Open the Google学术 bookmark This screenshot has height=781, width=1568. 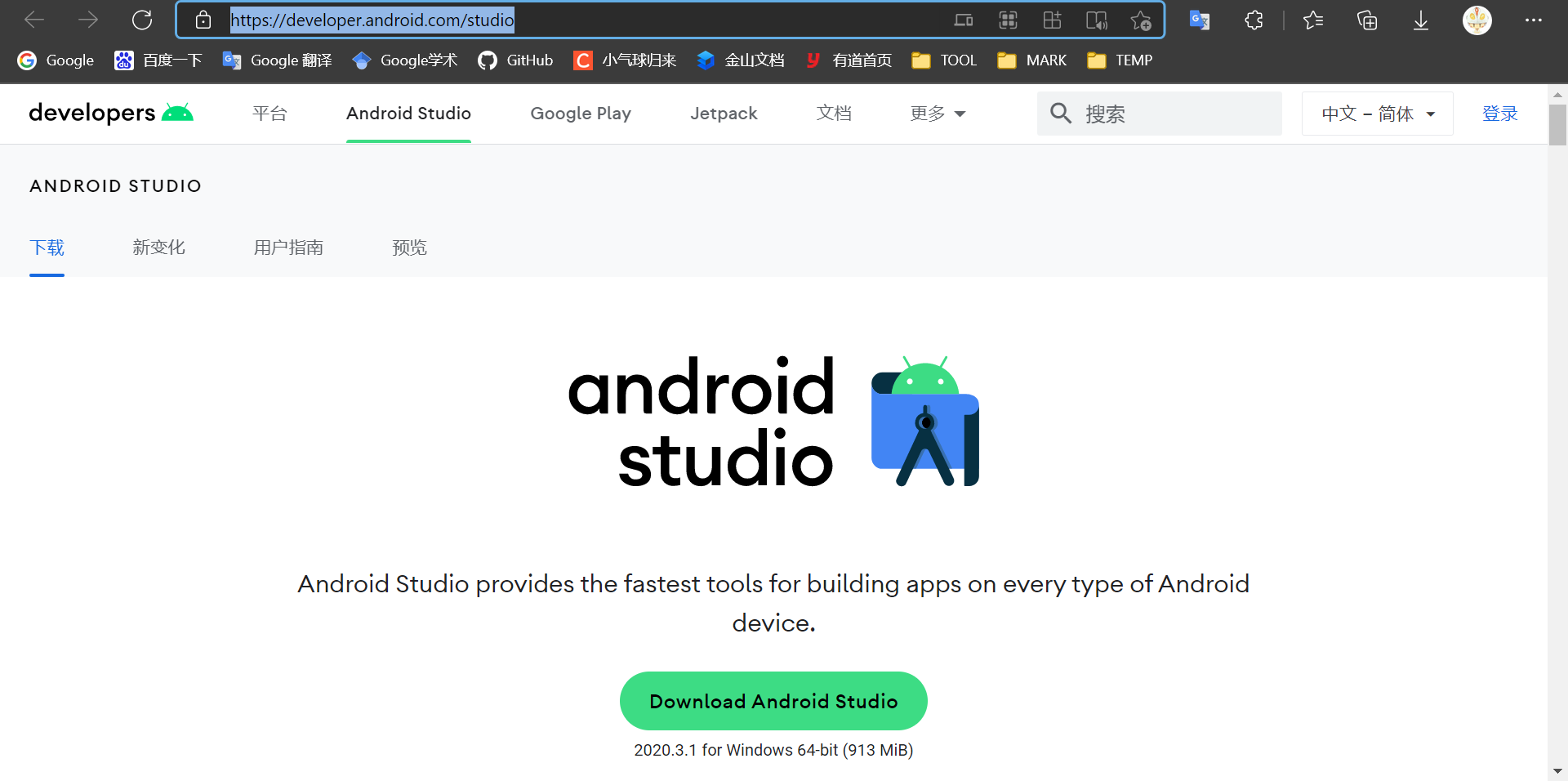point(404,60)
